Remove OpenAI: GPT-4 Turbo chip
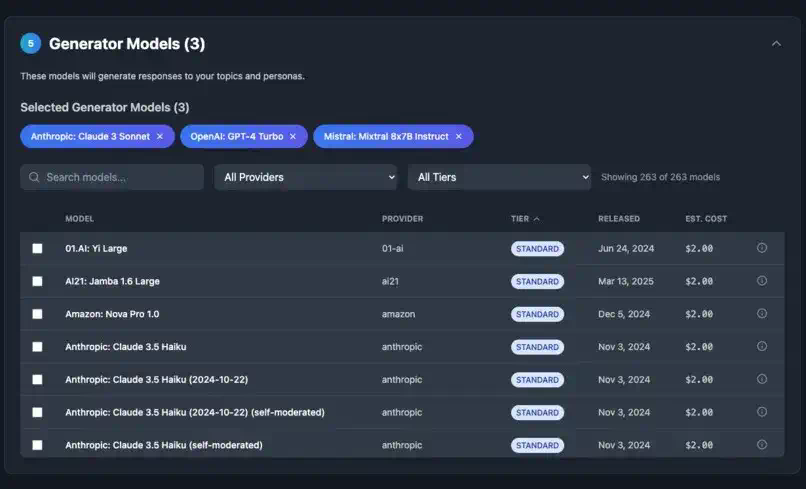This screenshot has height=489, width=806. [293, 137]
